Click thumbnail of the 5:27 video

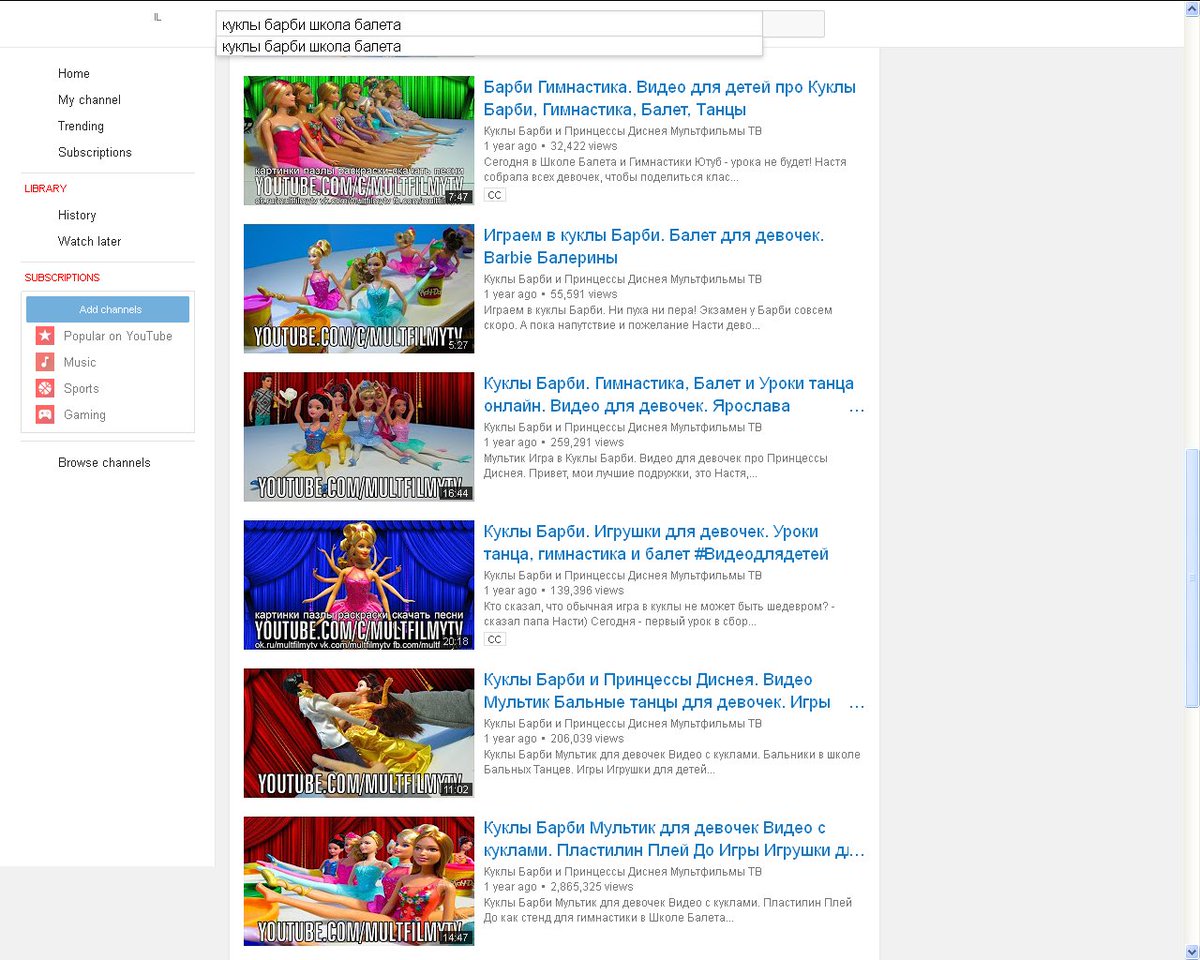click(359, 288)
